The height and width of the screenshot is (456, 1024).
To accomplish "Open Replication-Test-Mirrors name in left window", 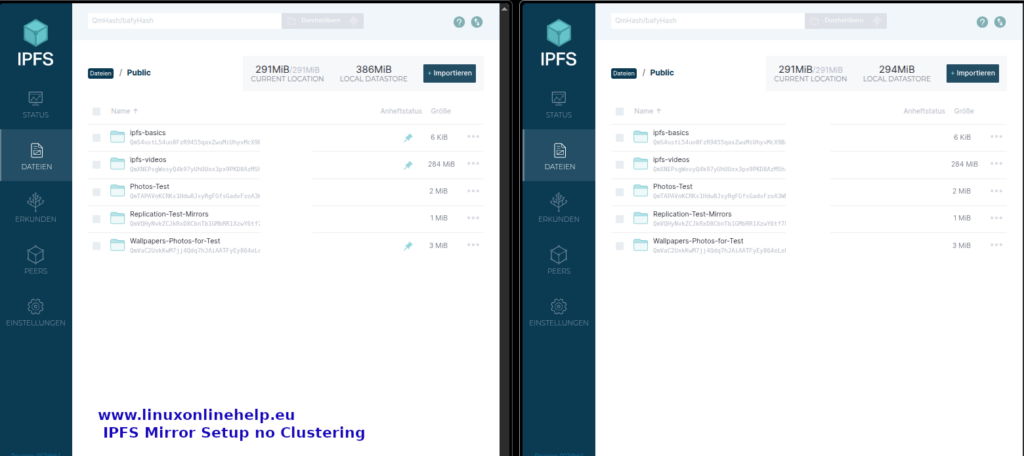I will tap(169, 214).
